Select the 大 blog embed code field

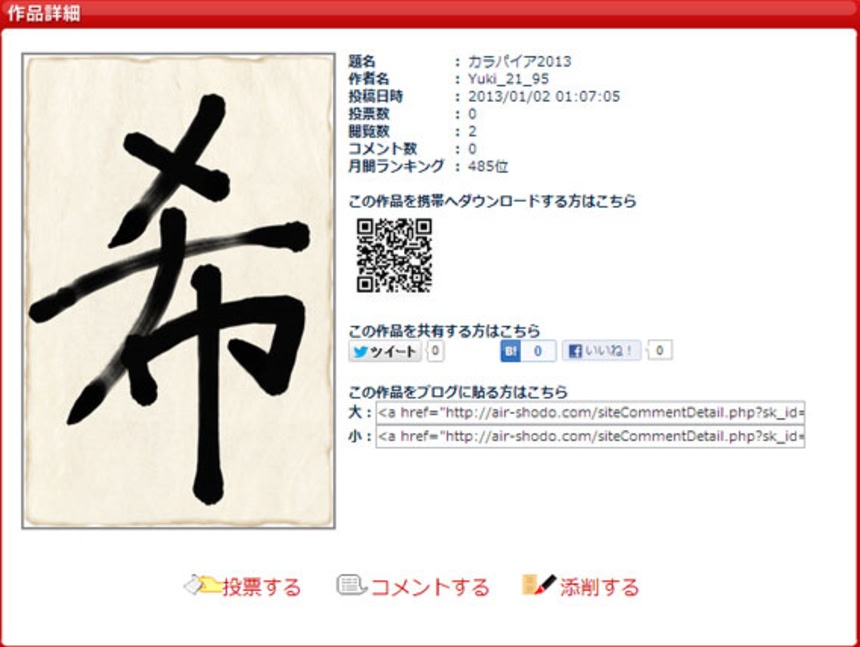click(590, 412)
